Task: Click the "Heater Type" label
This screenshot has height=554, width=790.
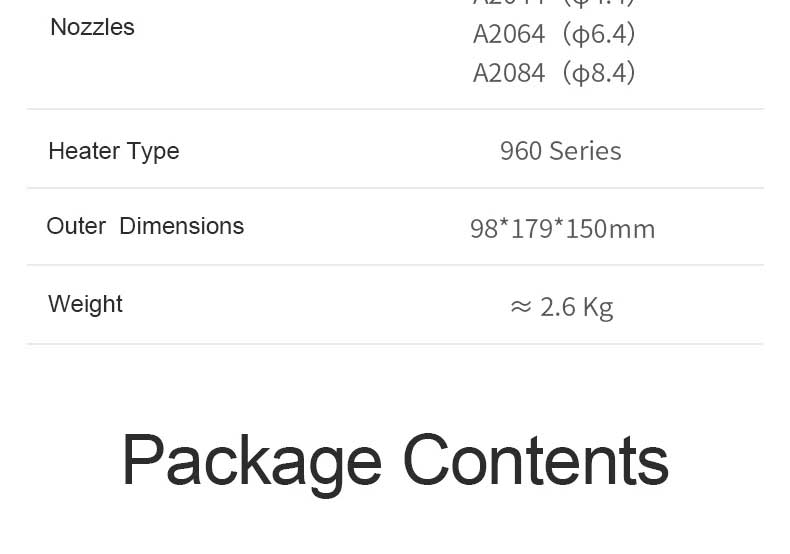Action: [x=114, y=151]
